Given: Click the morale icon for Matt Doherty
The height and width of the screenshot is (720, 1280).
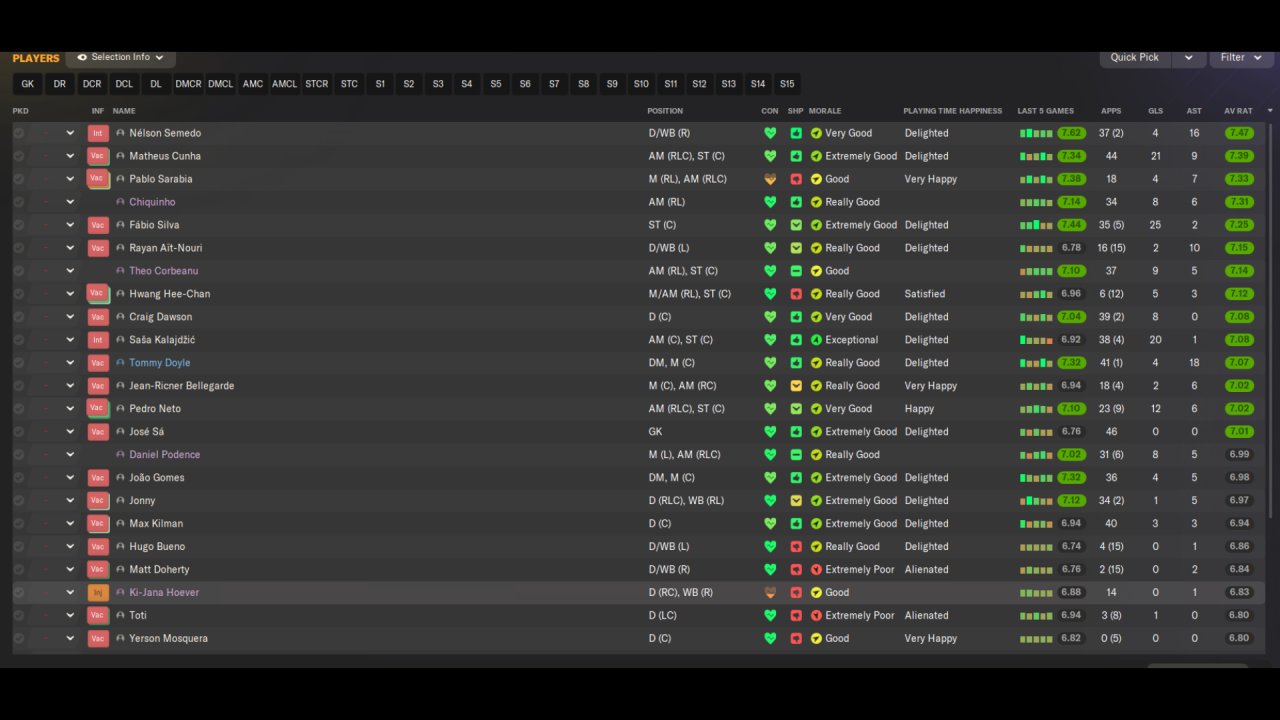Looking at the screenshot, I should pos(816,569).
